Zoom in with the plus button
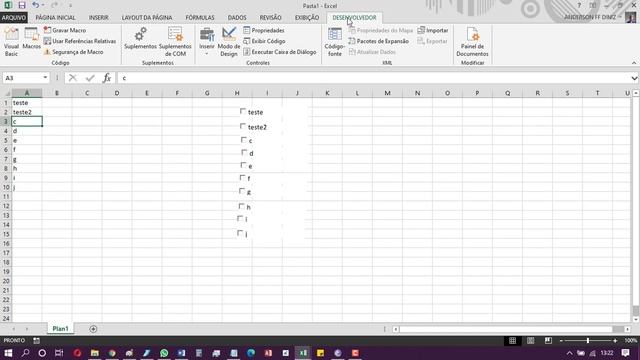Viewport: 640px width, 360px height. click(615, 340)
